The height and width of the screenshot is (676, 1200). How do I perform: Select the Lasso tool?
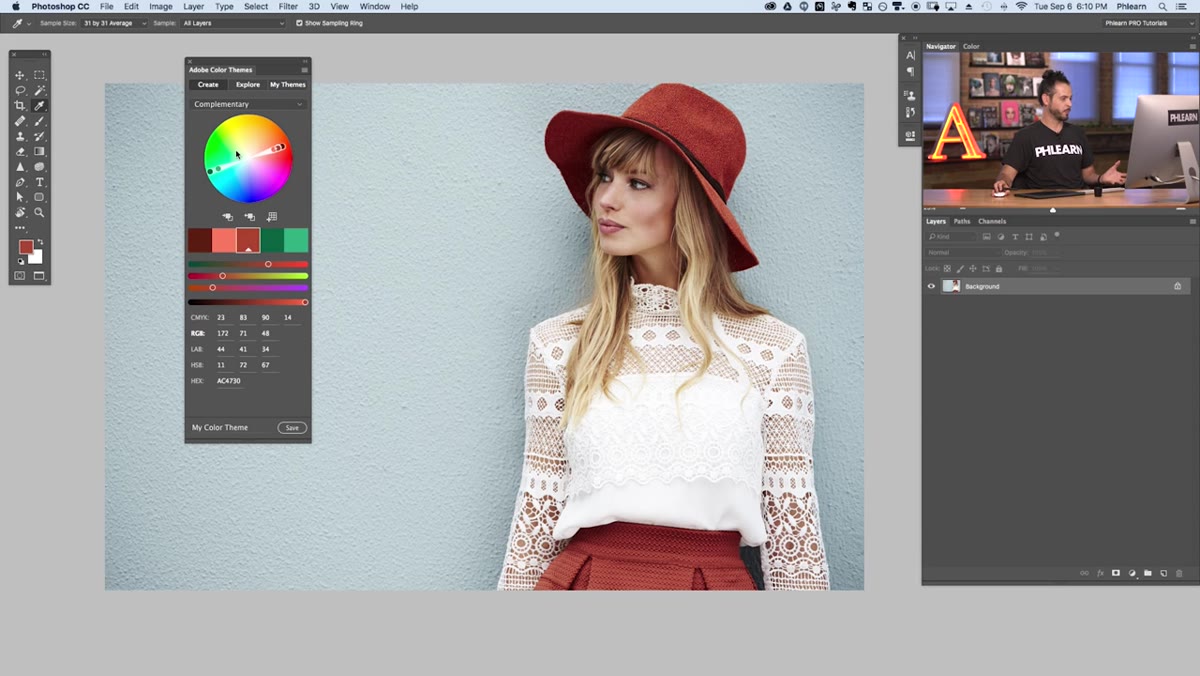[20, 90]
